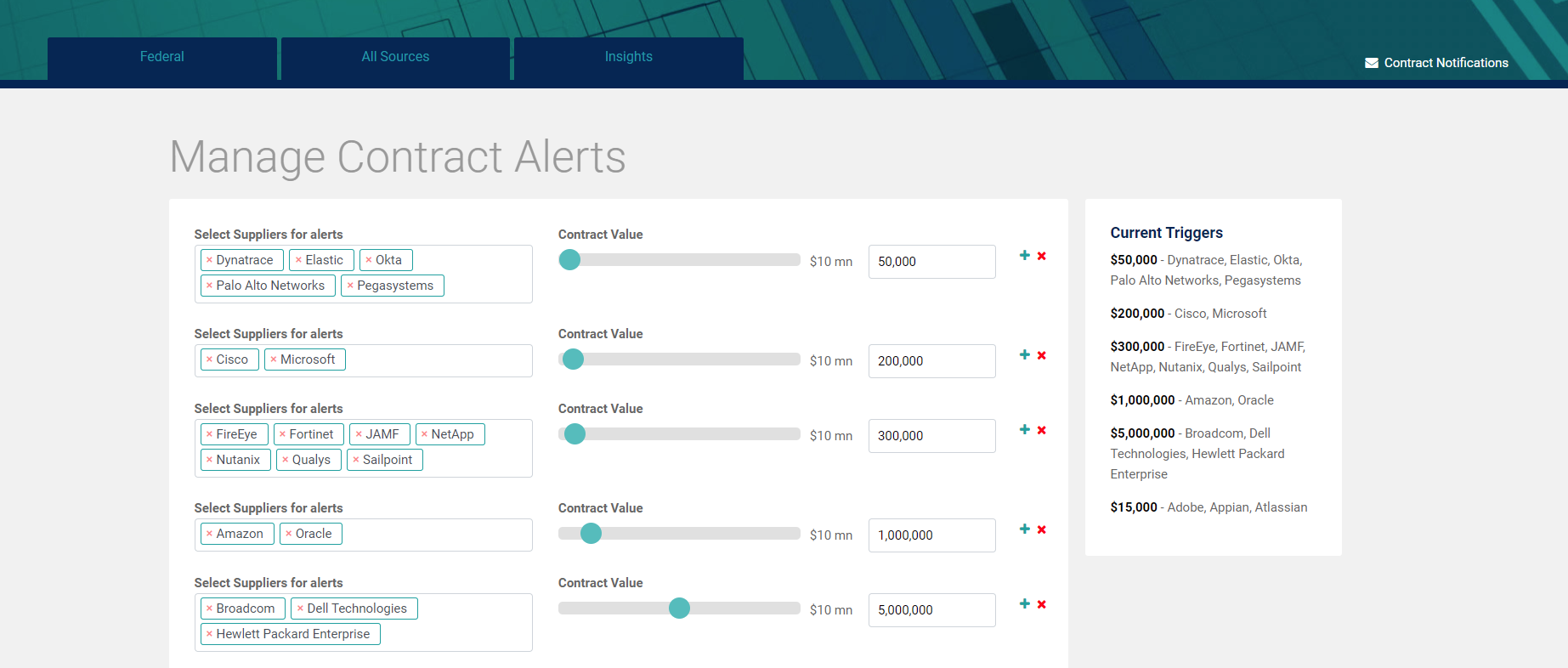Focus the contract value field showing 300,000

click(x=931, y=436)
